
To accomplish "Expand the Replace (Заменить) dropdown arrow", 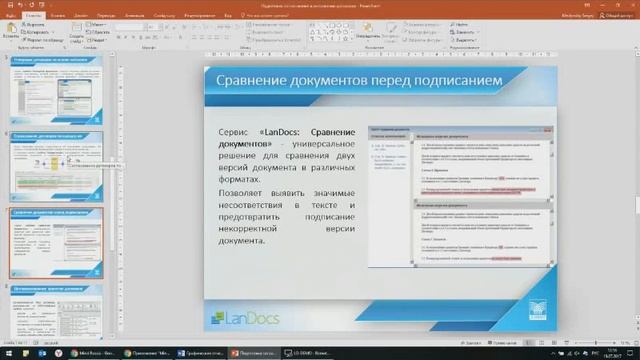I will [478, 32].
